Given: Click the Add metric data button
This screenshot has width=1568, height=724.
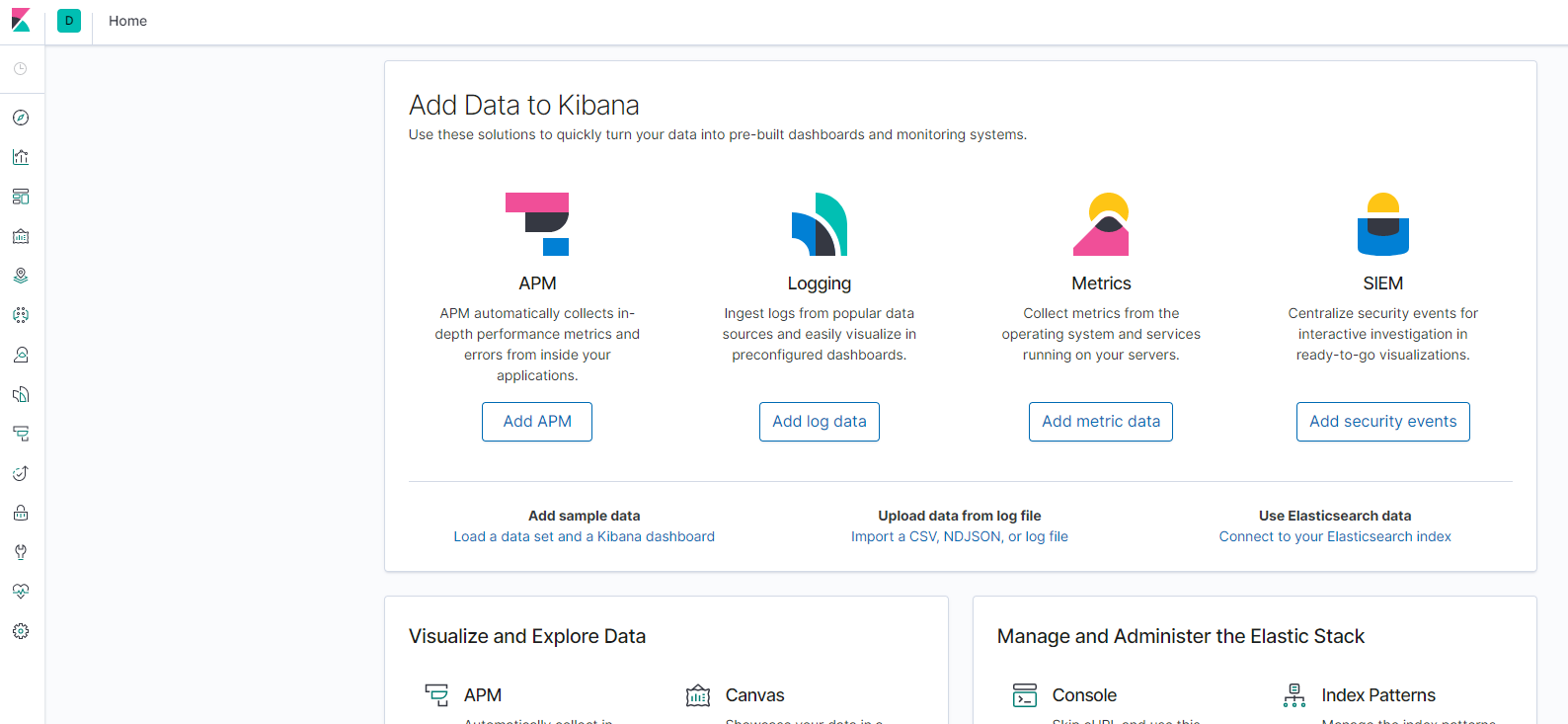Looking at the screenshot, I should coord(1101,422).
